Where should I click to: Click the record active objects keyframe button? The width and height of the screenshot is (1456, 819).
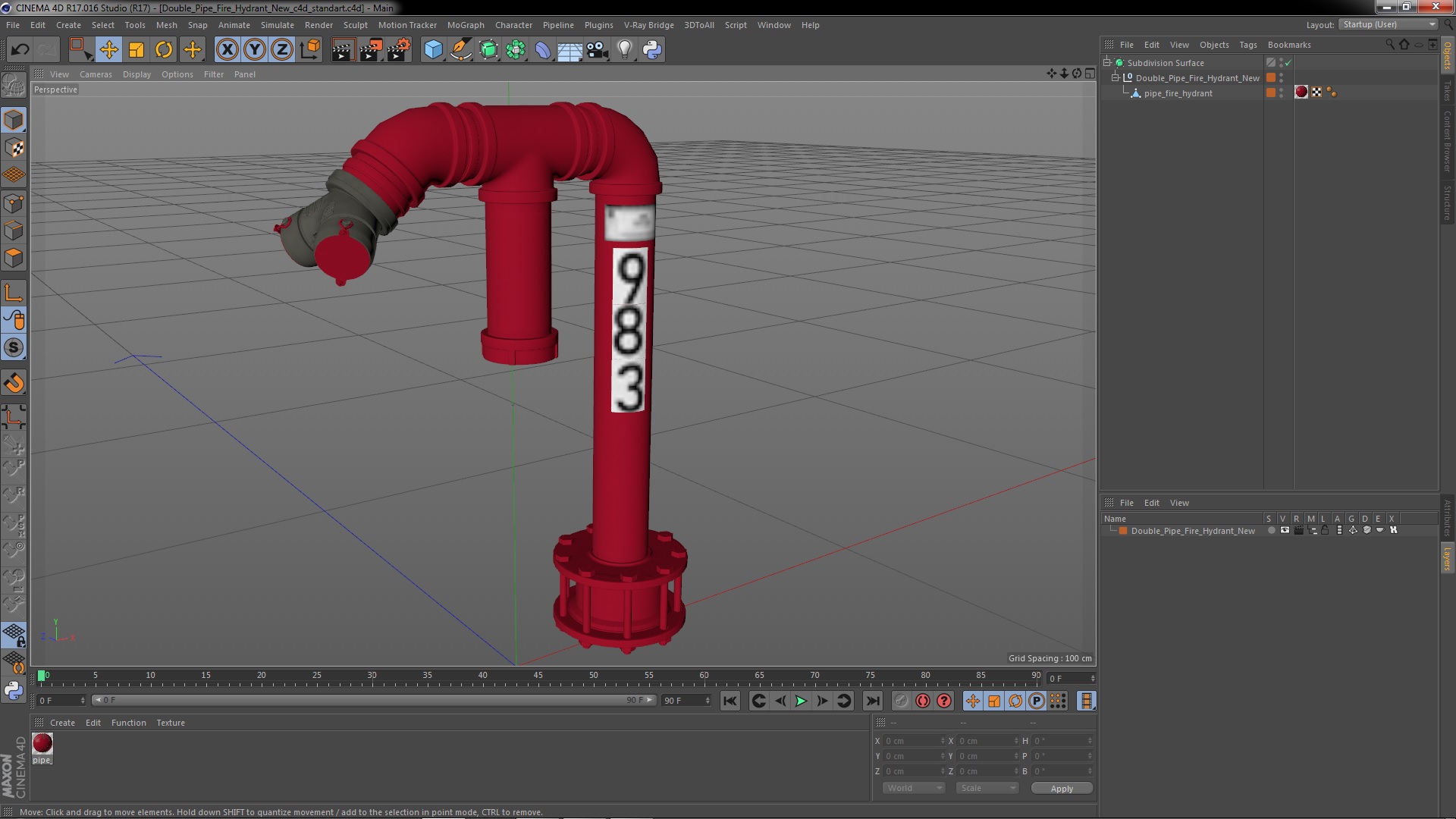click(x=901, y=701)
